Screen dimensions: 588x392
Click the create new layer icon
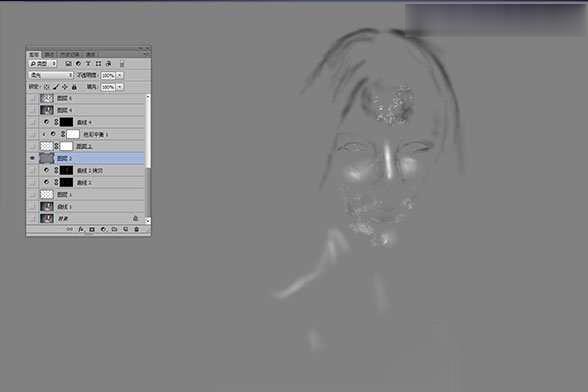(x=125, y=229)
